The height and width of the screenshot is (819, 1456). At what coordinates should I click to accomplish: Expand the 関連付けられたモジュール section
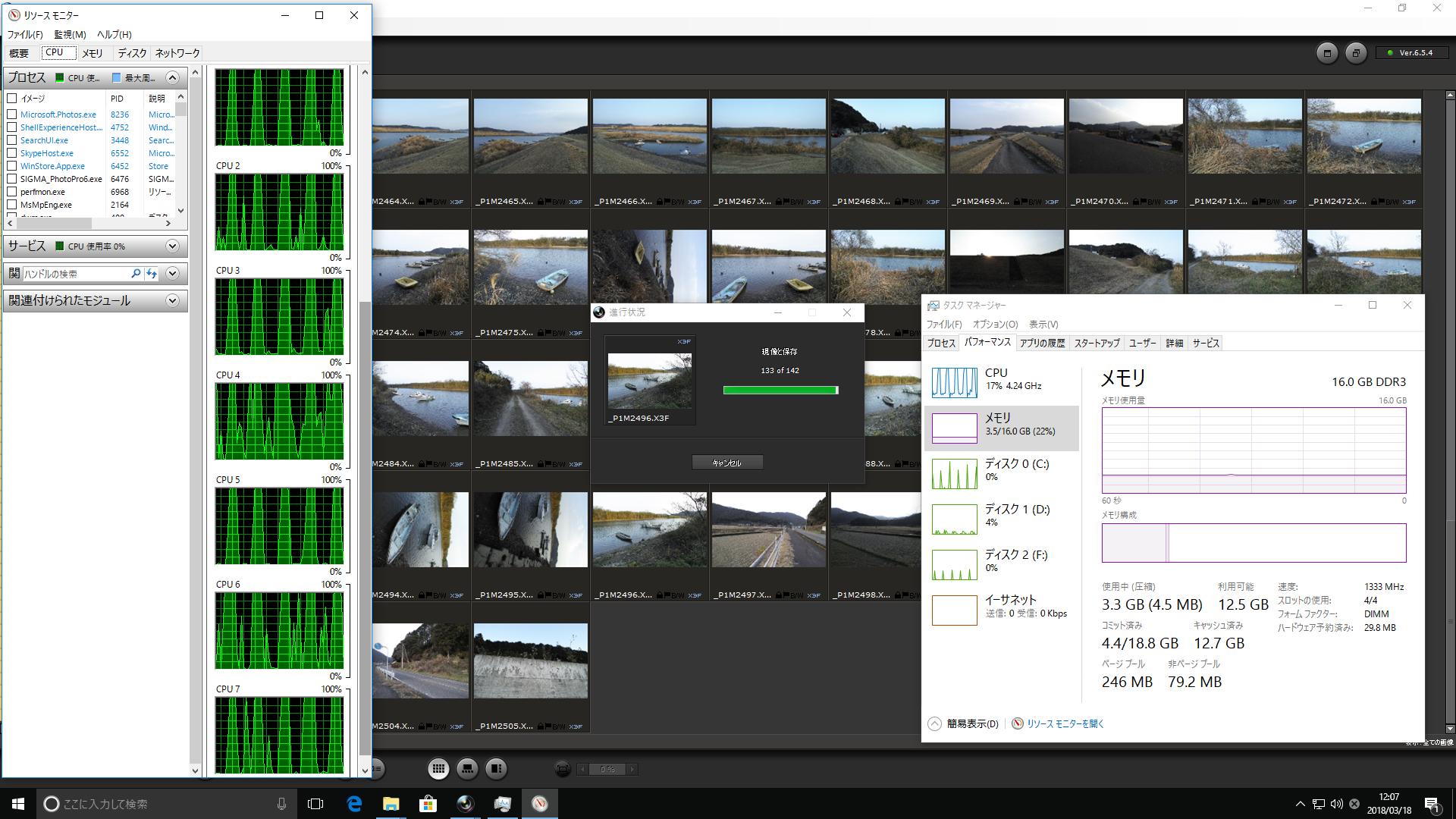pos(172,300)
